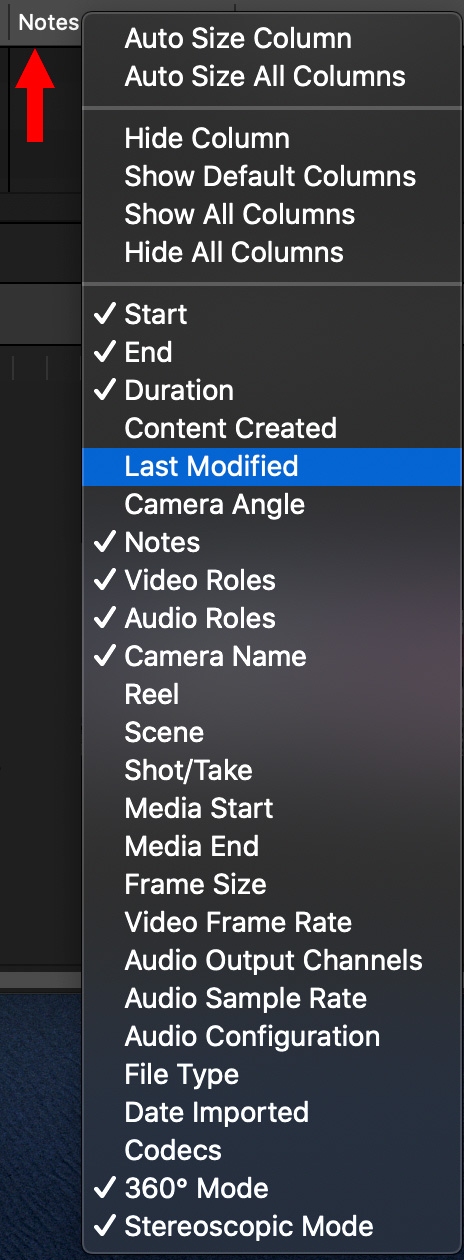Uncheck the Start column
464x1260 pixels.
click(x=272, y=315)
